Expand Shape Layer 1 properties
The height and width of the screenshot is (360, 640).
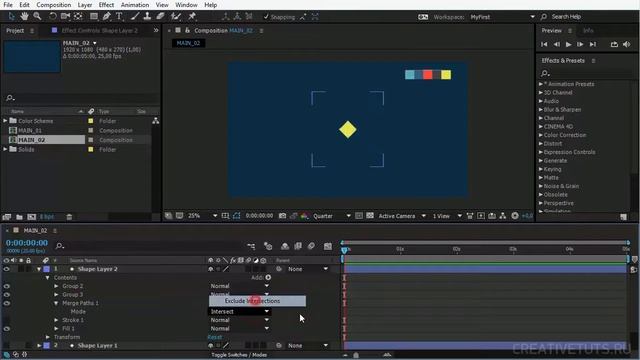click(39, 345)
